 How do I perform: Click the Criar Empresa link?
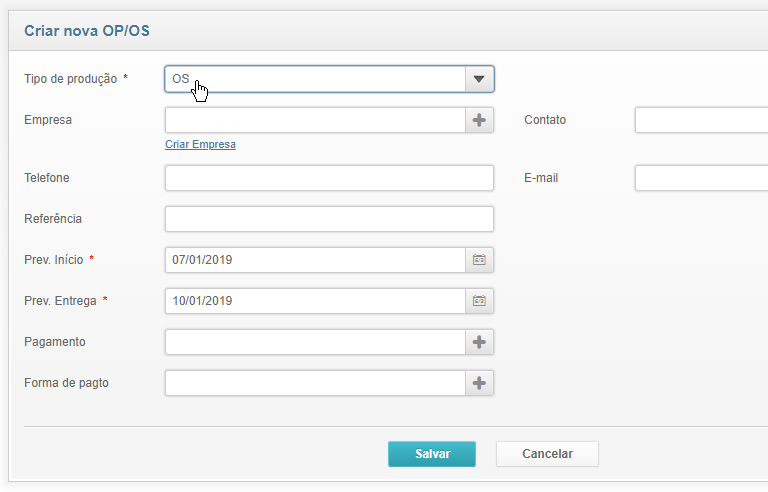click(200, 145)
